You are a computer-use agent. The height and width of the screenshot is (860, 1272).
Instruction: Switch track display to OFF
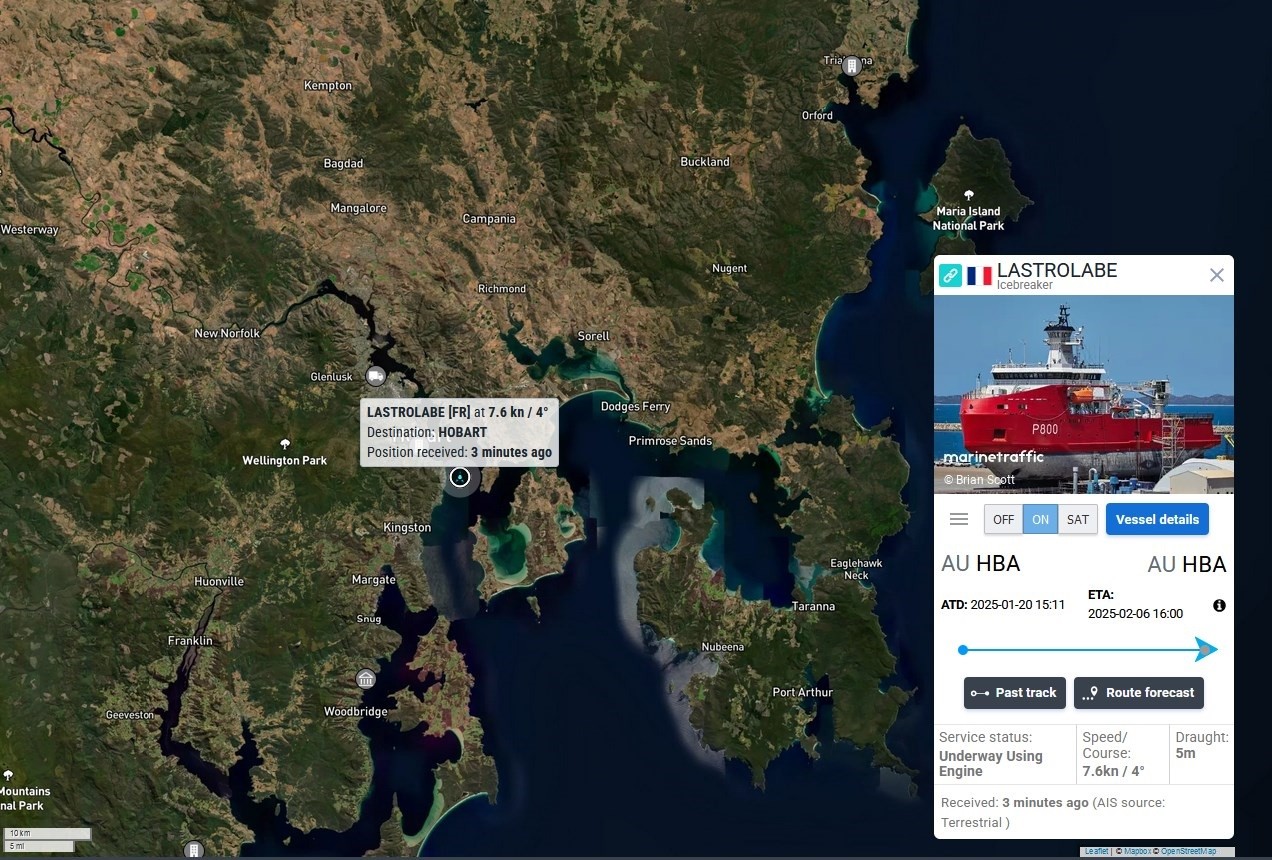pyautogui.click(x=1003, y=519)
